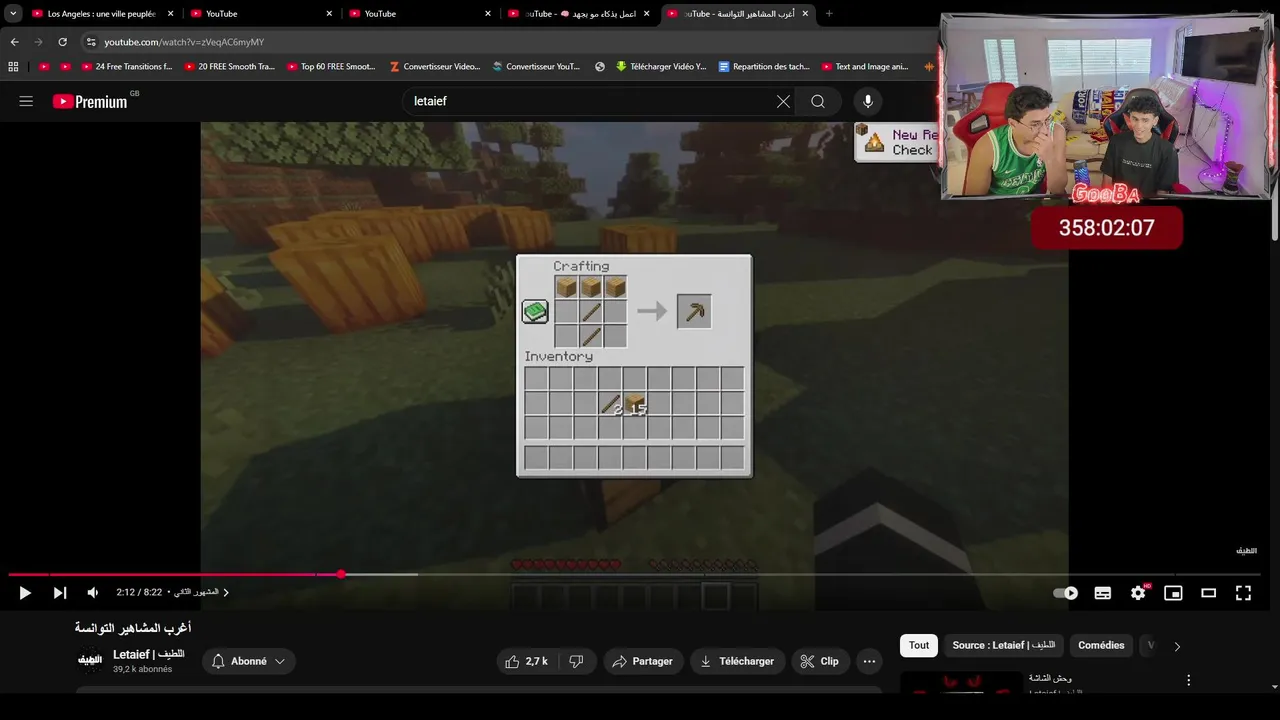Clear the search text with the X
This screenshot has height=720, width=1280.
(x=783, y=101)
